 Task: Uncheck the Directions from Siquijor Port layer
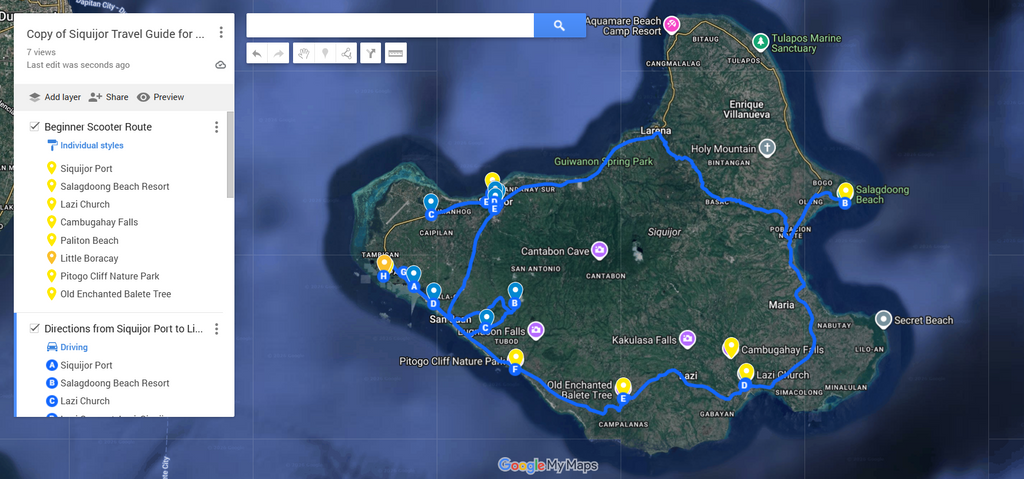[35, 329]
